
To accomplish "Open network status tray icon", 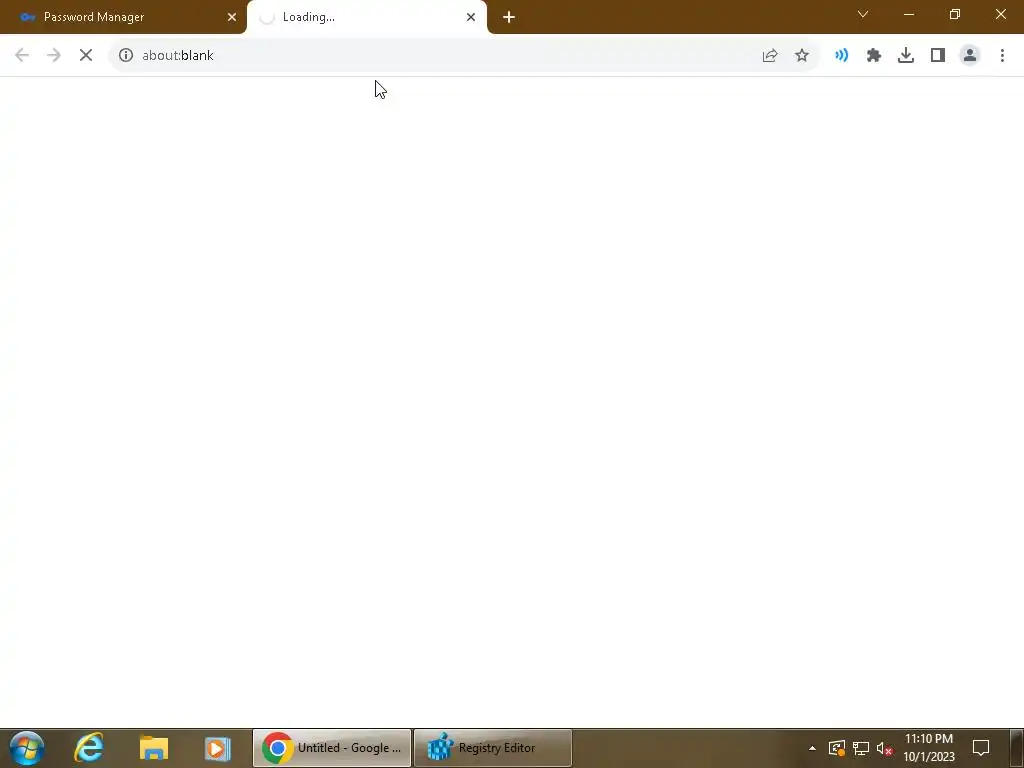I will coord(861,748).
